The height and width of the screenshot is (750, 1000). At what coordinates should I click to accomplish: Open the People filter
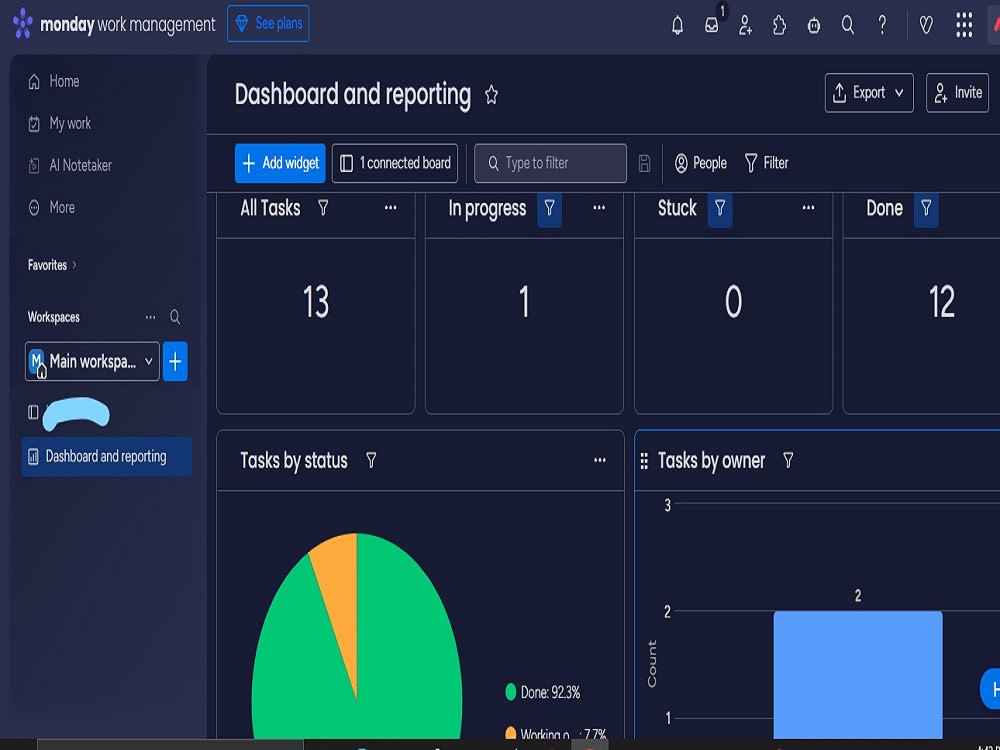700,163
